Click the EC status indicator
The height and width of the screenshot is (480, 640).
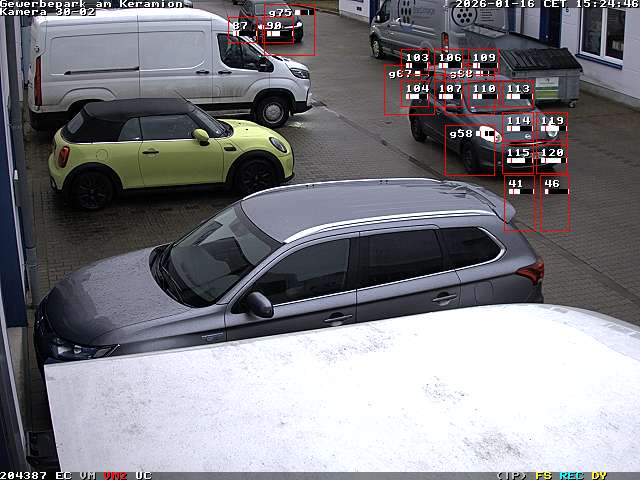(63, 475)
